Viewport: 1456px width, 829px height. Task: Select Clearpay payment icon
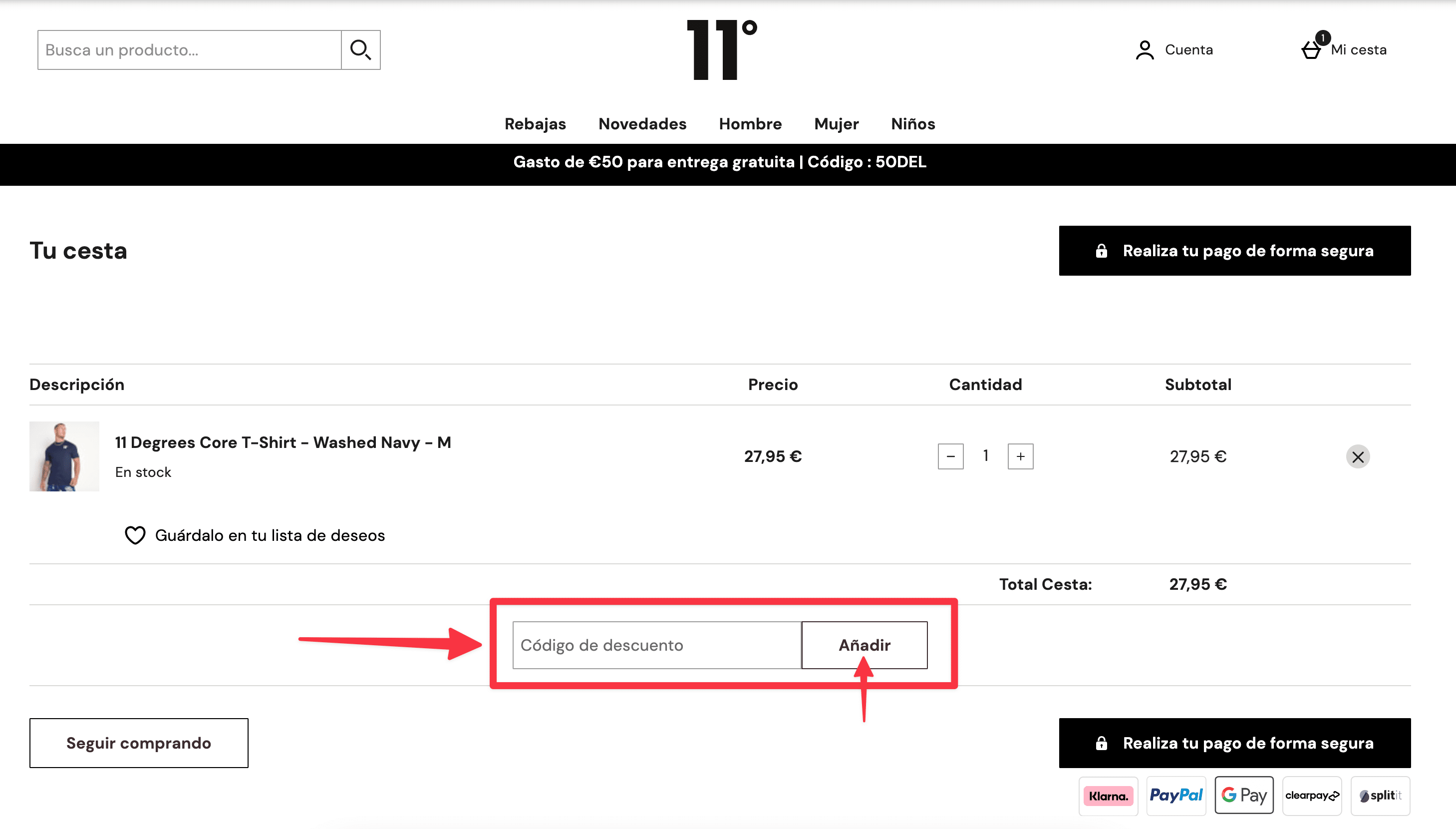tap(1312, 795)
